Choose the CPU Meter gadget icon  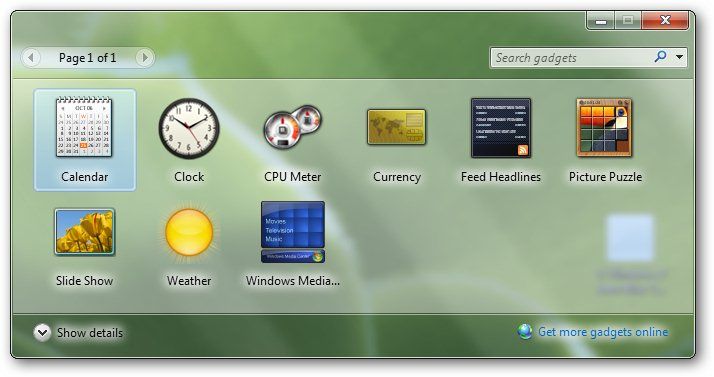pyautogui.click(x=293, y=127)
